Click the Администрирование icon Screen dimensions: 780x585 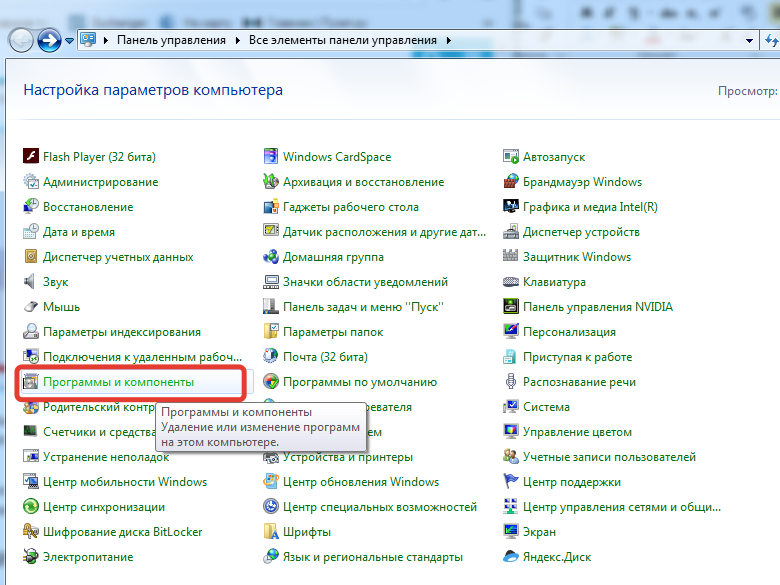[x=31, y=182]
